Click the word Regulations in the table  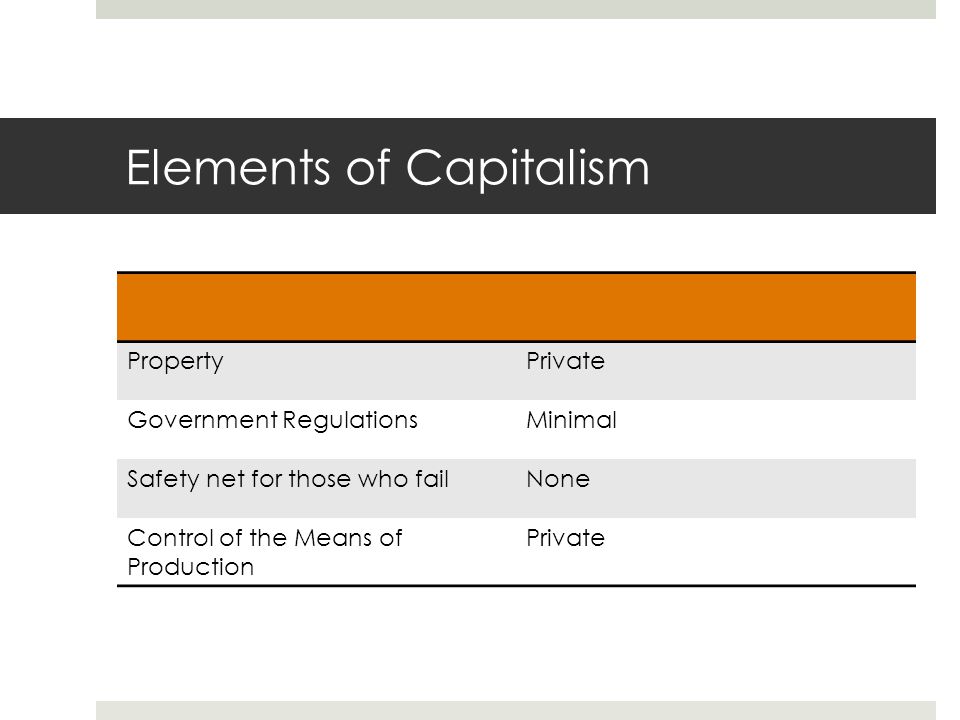[350, 420]
